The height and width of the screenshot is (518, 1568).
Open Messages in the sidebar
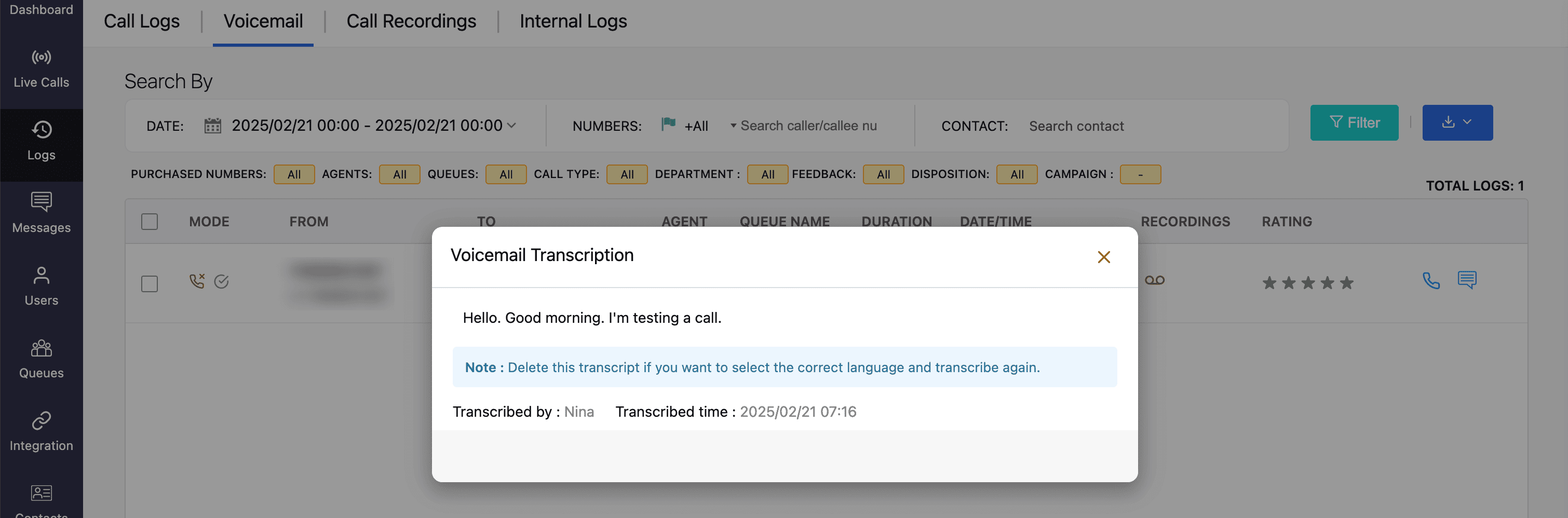pos(42,212)
